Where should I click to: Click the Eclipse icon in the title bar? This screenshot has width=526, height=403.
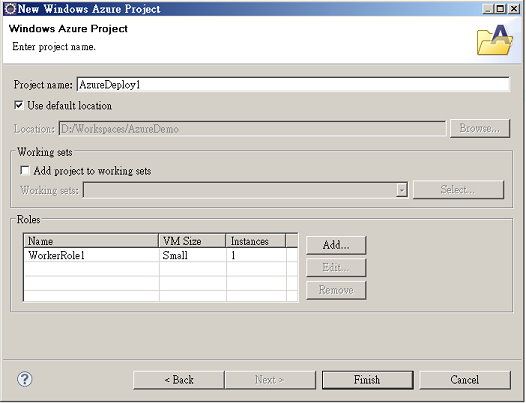[x=10, y=9]
